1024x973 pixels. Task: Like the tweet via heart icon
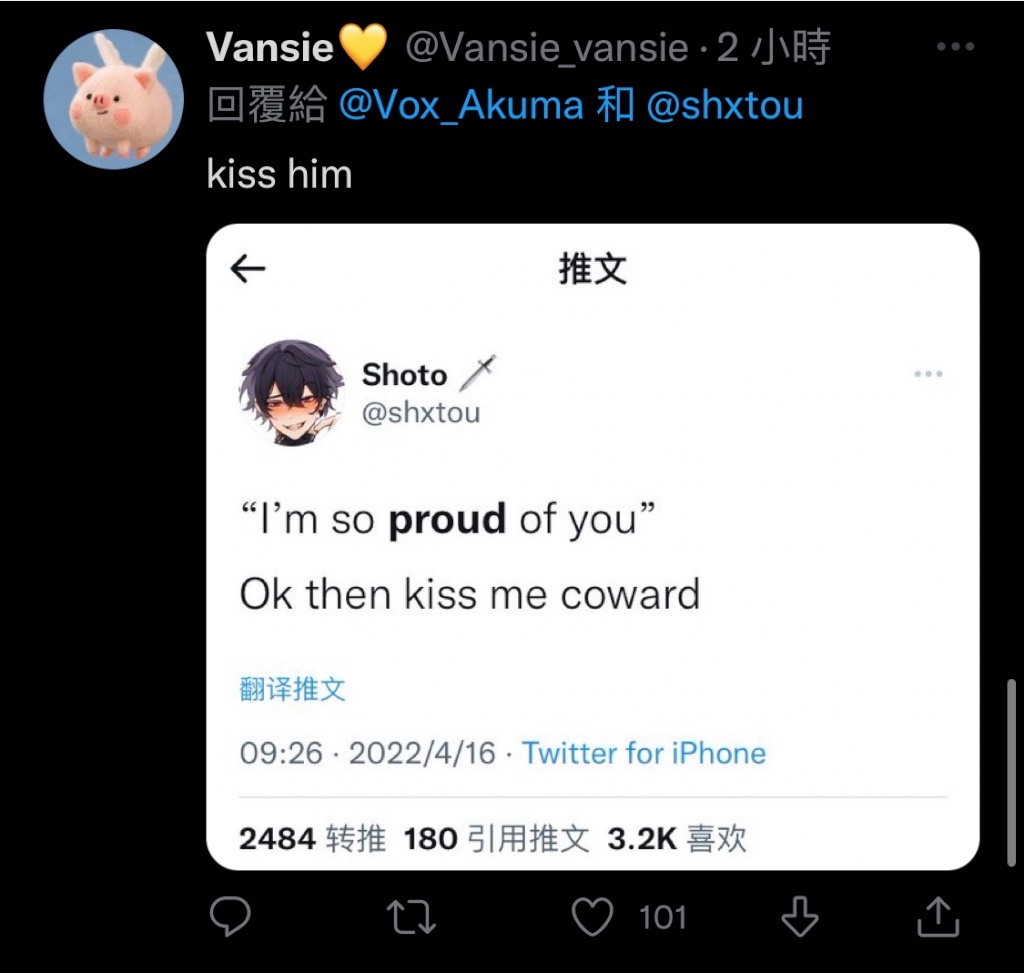[x=592, y=917]
